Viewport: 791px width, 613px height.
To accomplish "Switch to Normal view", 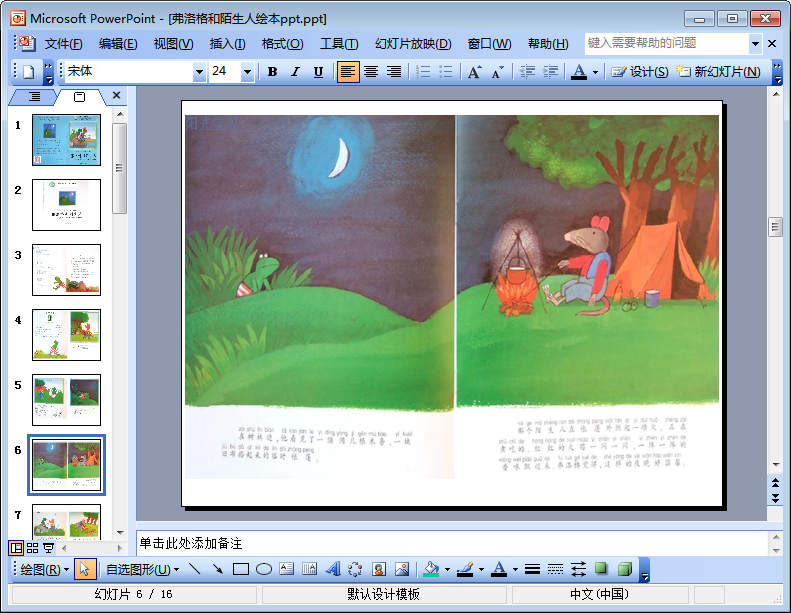I will (16, 548).
